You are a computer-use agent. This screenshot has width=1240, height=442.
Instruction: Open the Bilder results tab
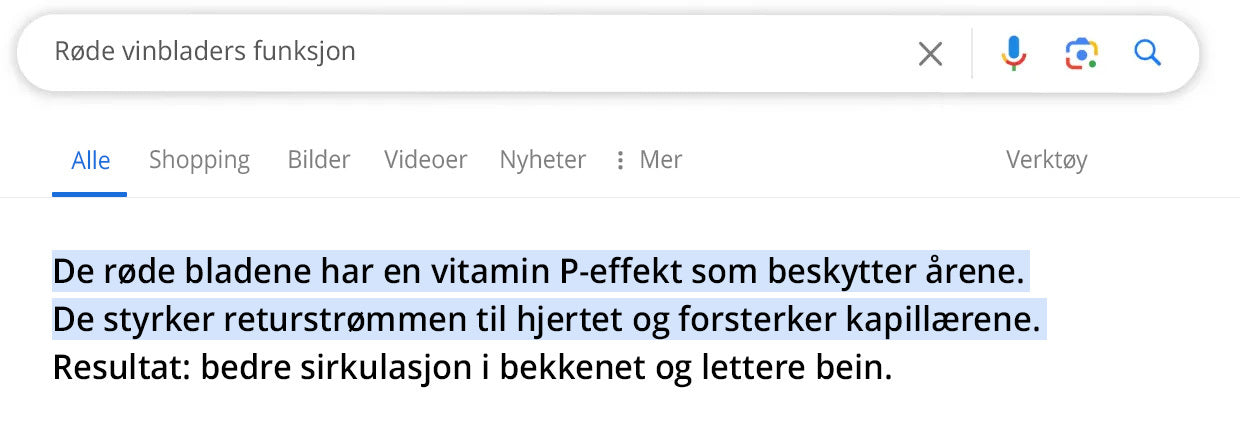click(319, 160)
